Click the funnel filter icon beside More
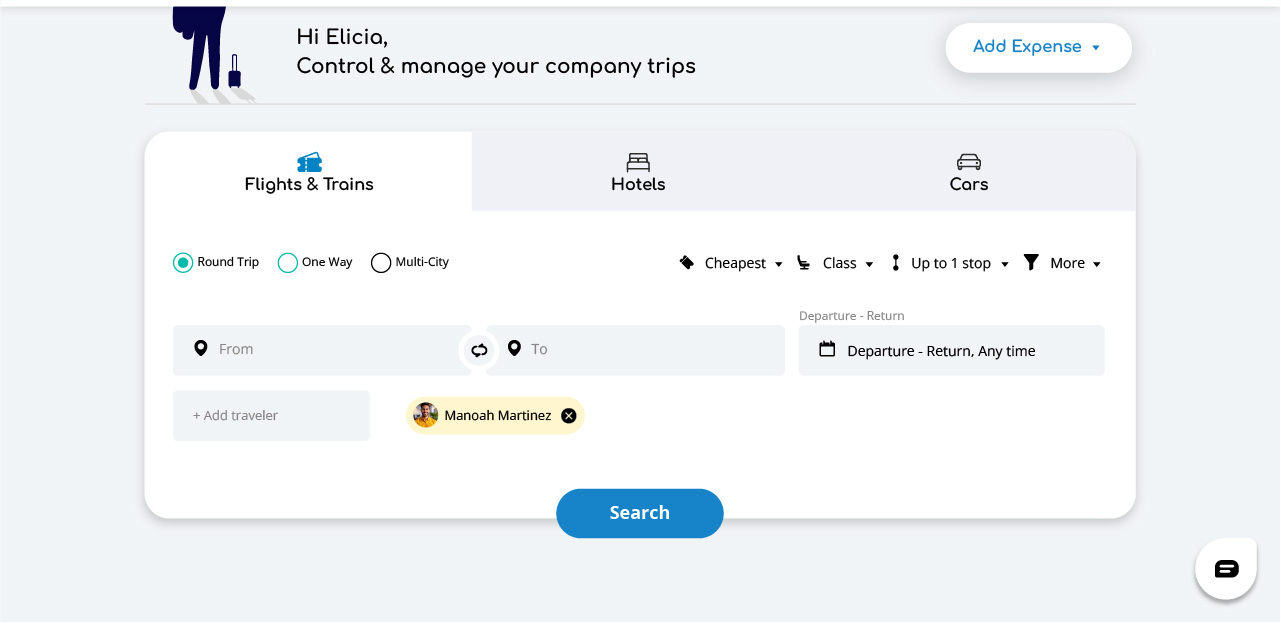The height and width of the screenshot is (623, 1281). click(x=1031, y=262)
